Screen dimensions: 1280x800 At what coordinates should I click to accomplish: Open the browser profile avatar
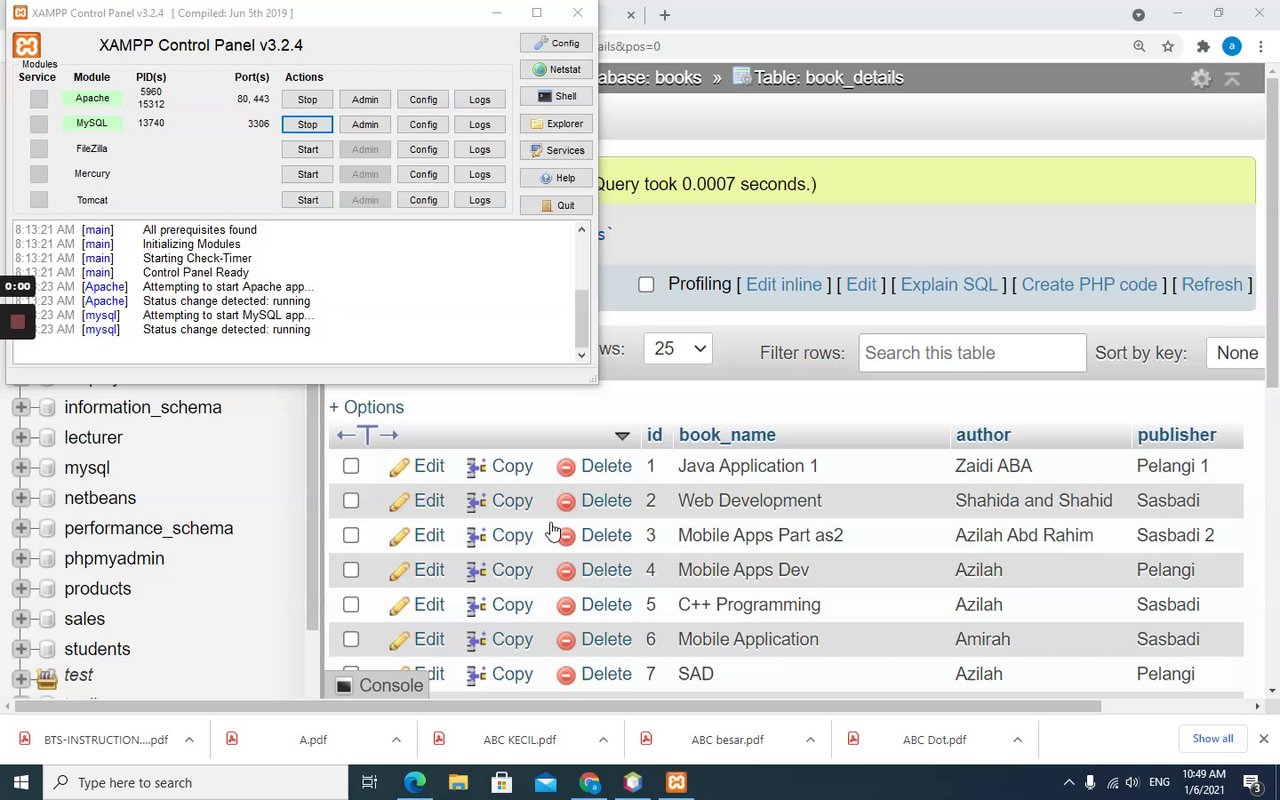pos(1232,46)
